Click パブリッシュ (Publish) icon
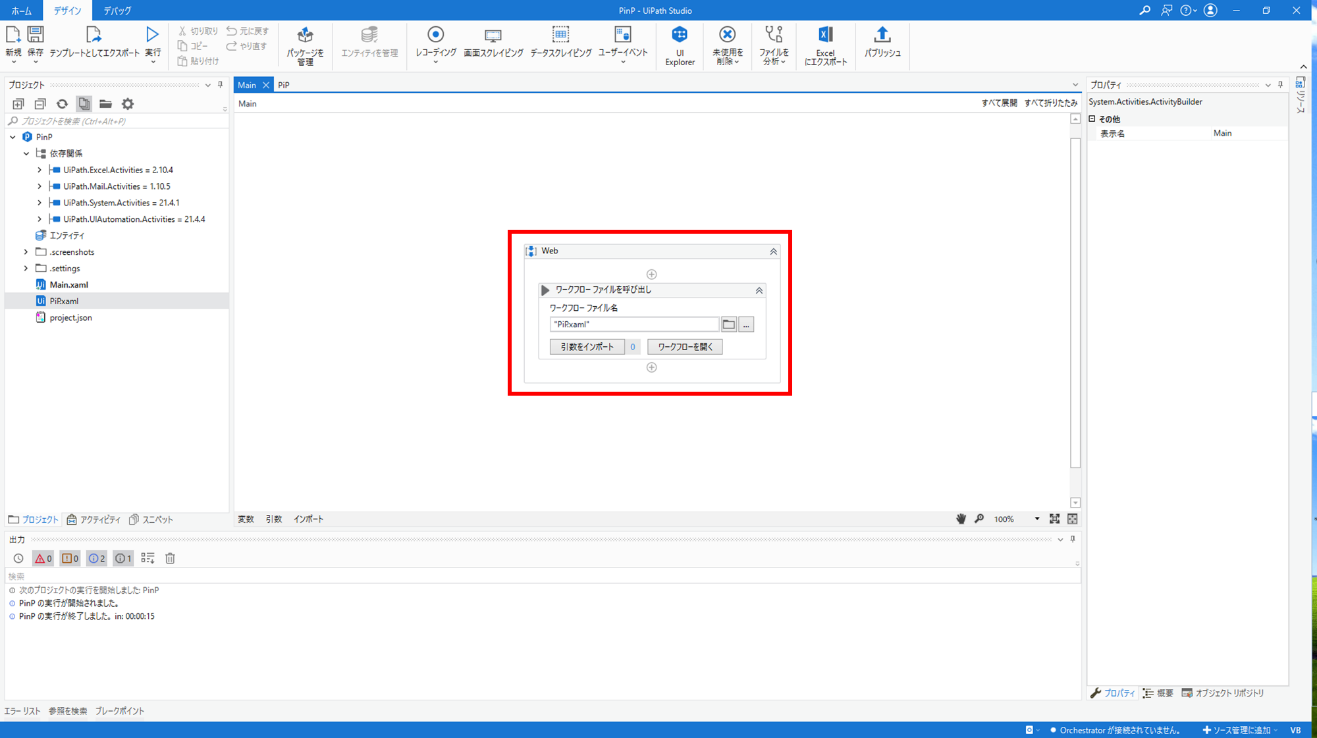 pyautogui.click(x=882, y=35)
